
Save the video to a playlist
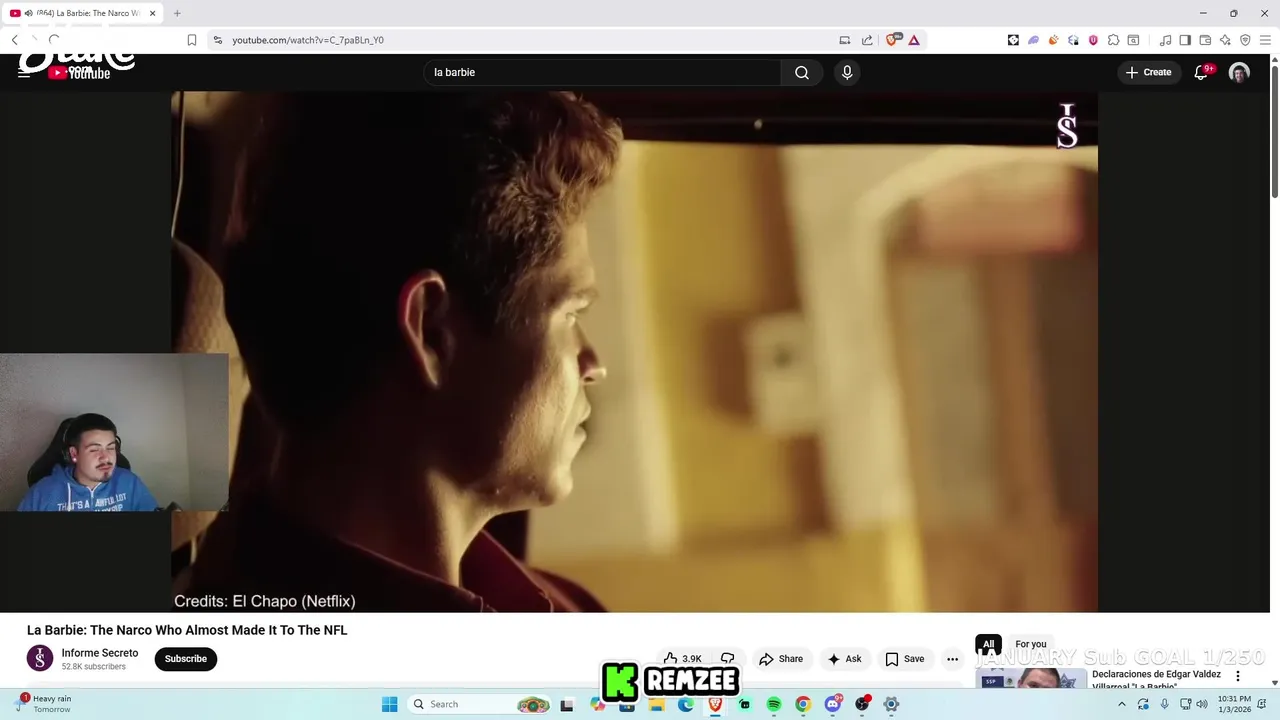tap(905, 659)
